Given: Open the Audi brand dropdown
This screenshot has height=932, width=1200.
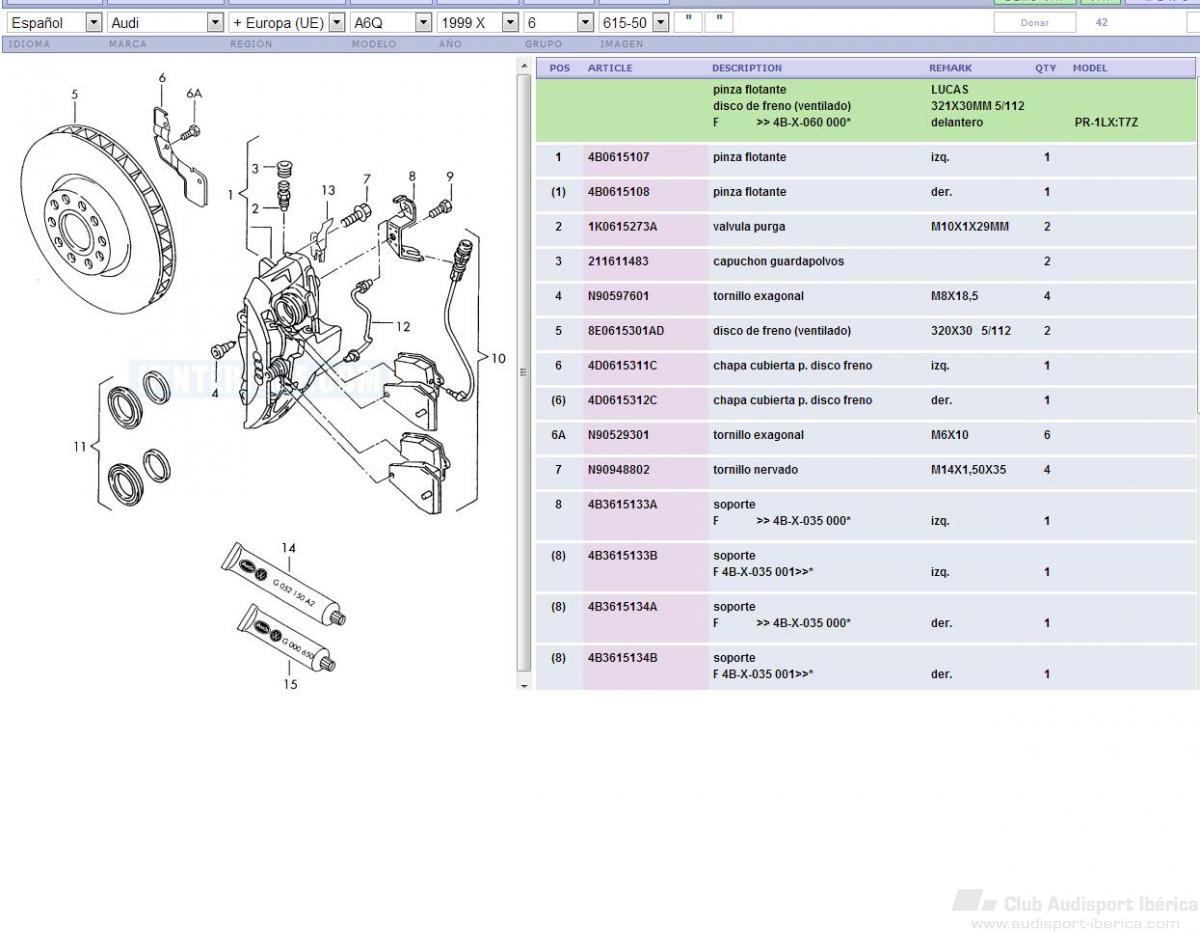Looking at the screenshot, I should click(x=165, y=22).
